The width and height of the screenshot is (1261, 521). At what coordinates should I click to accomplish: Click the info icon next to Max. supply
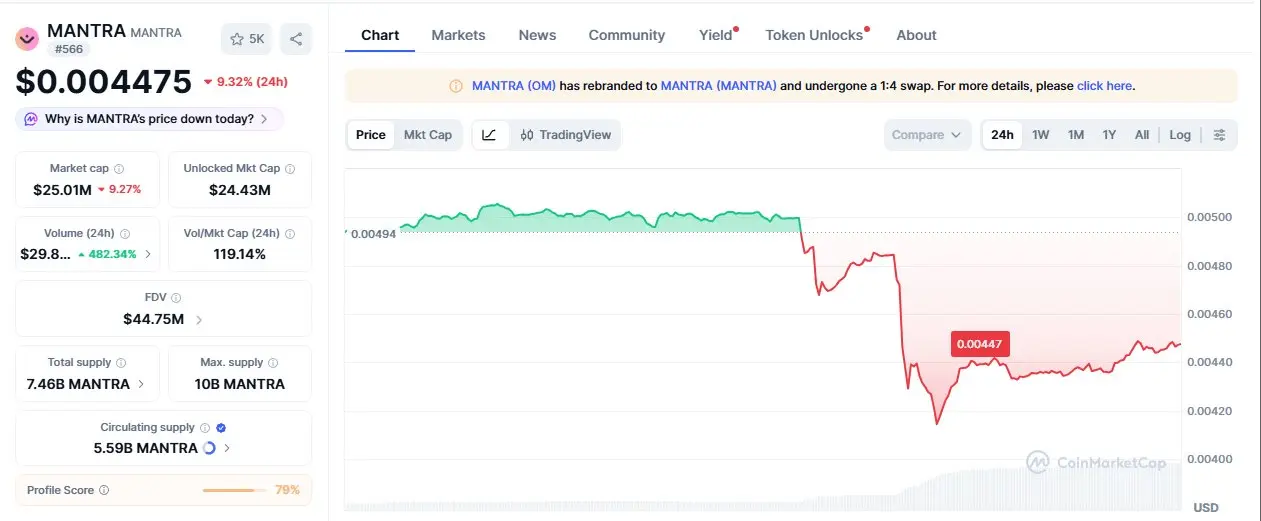pos(273,363)
